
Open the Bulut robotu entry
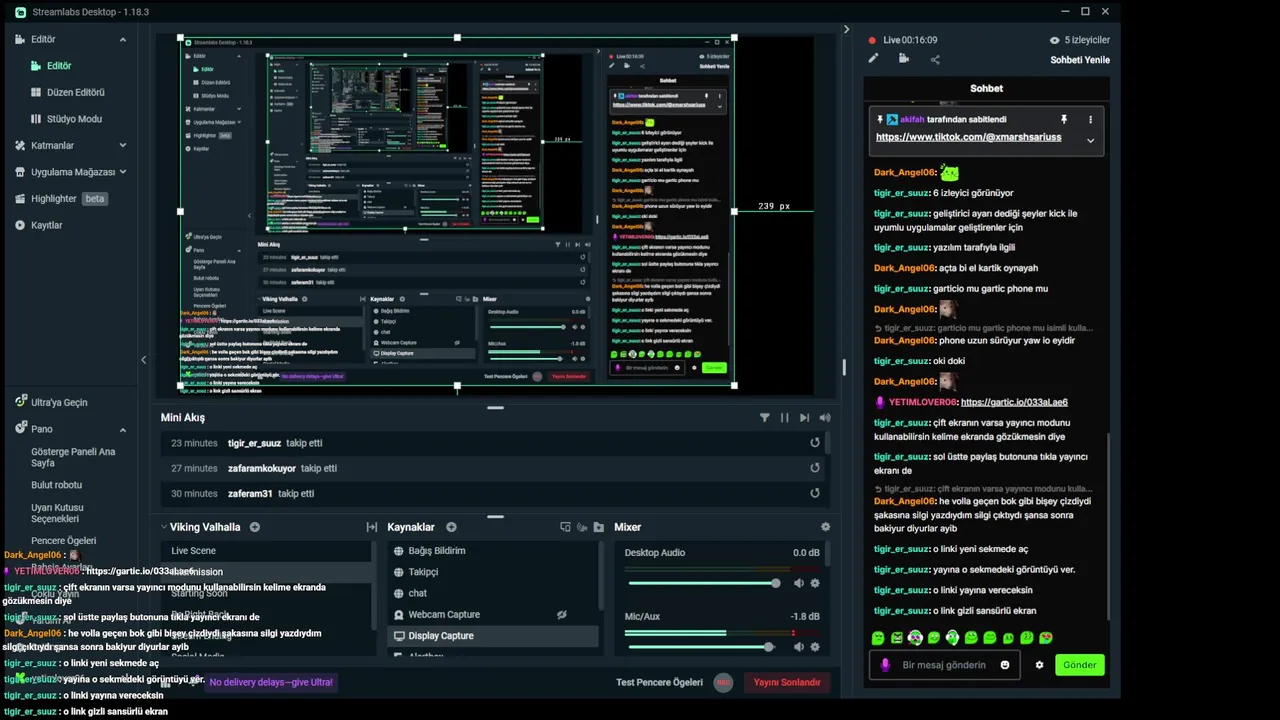point(56,485)
